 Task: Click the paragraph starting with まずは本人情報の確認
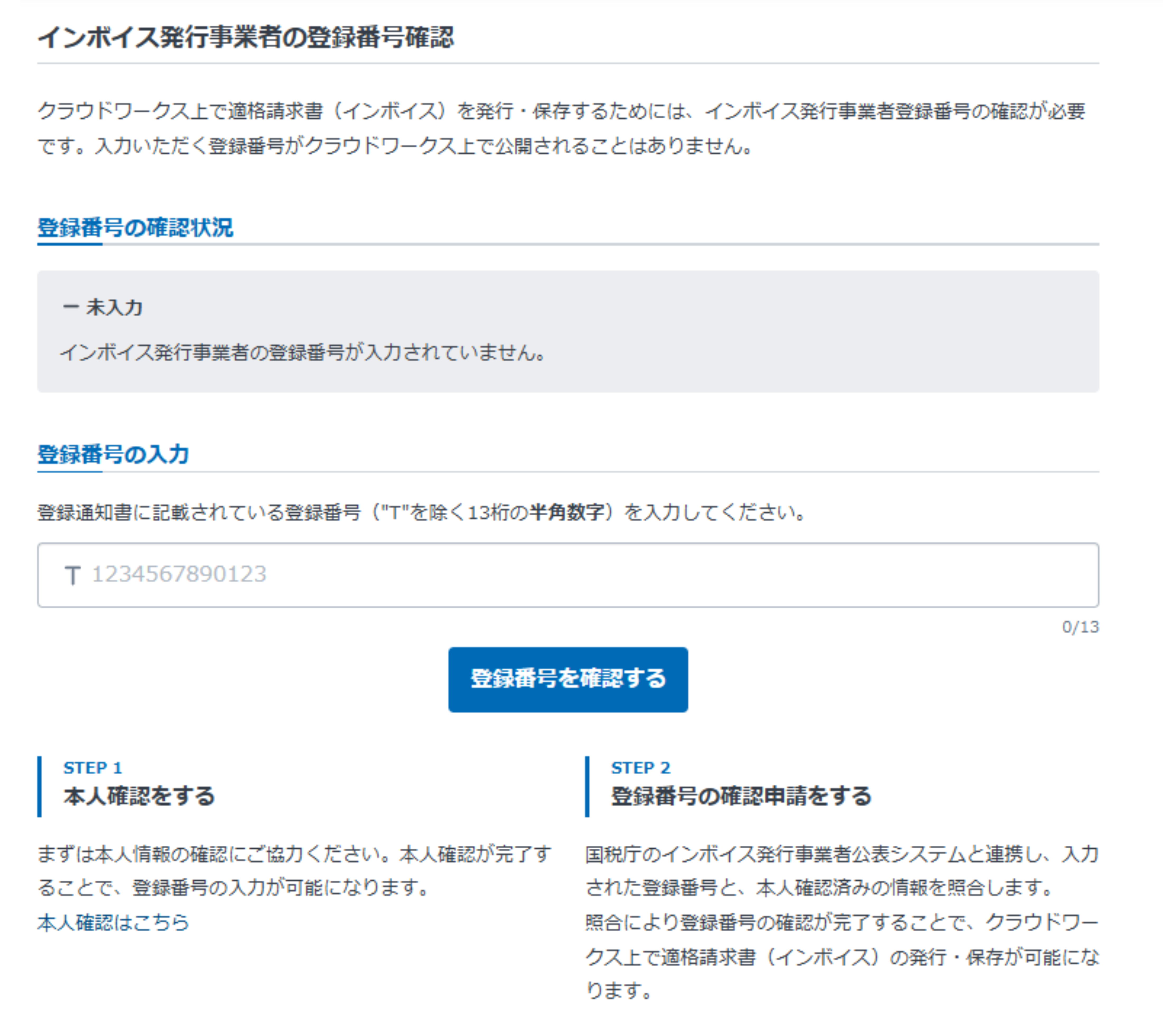[x=294, y=870]
